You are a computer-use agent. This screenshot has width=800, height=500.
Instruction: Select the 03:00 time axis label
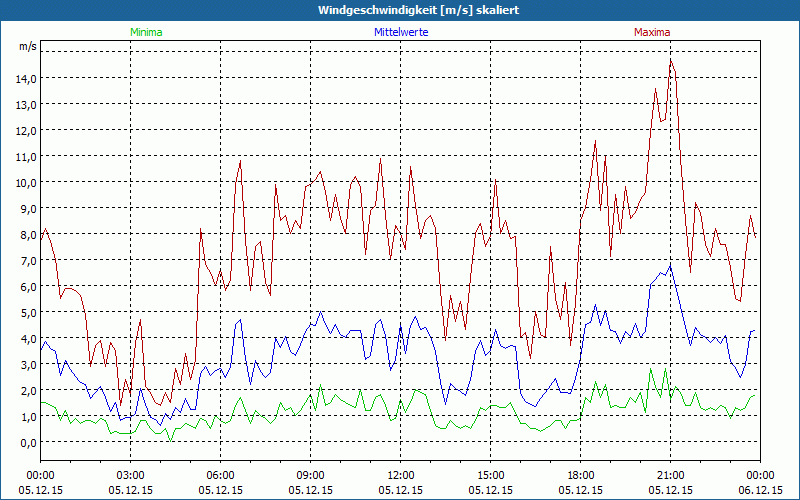click(131, 474)
